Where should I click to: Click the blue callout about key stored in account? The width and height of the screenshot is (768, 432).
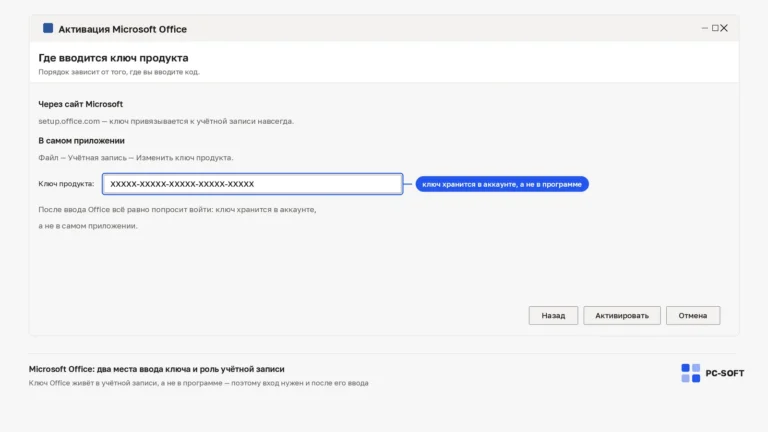502,184
